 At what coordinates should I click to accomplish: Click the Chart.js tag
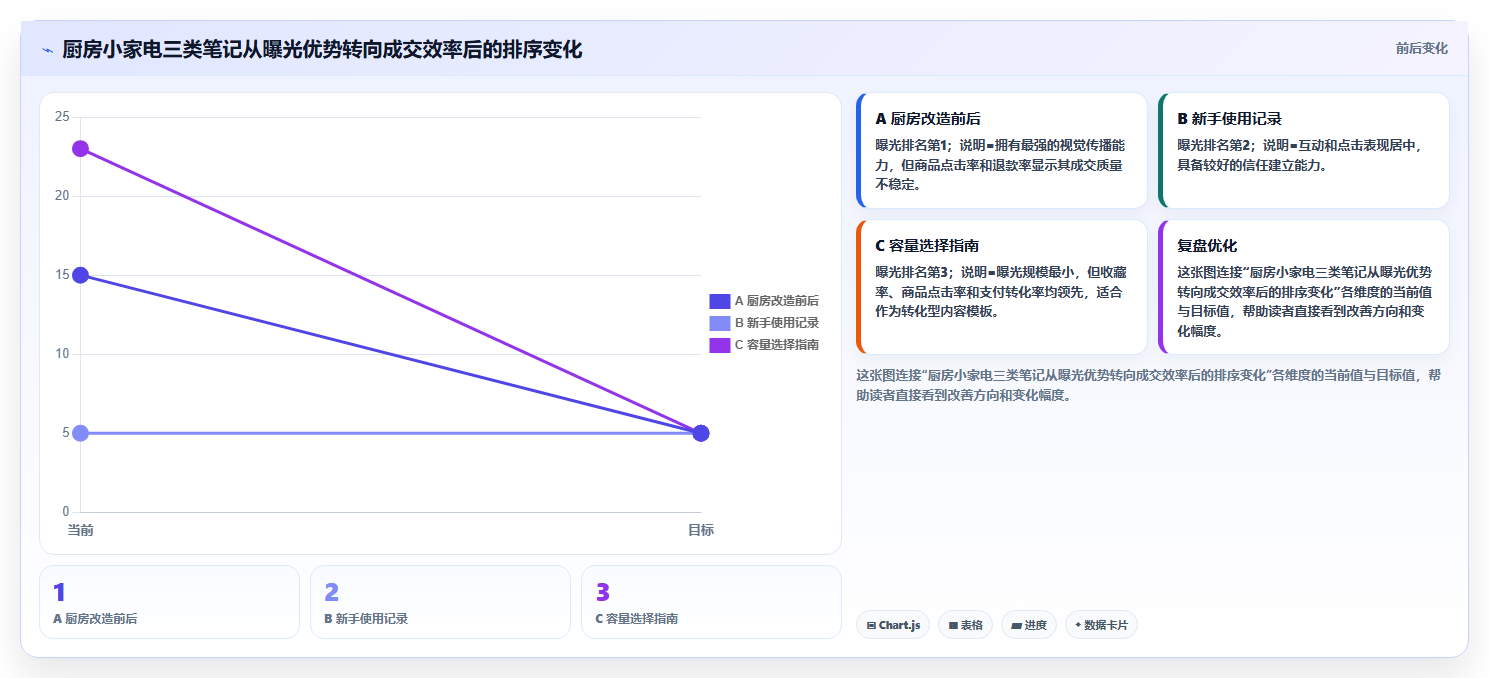(893, 625)
